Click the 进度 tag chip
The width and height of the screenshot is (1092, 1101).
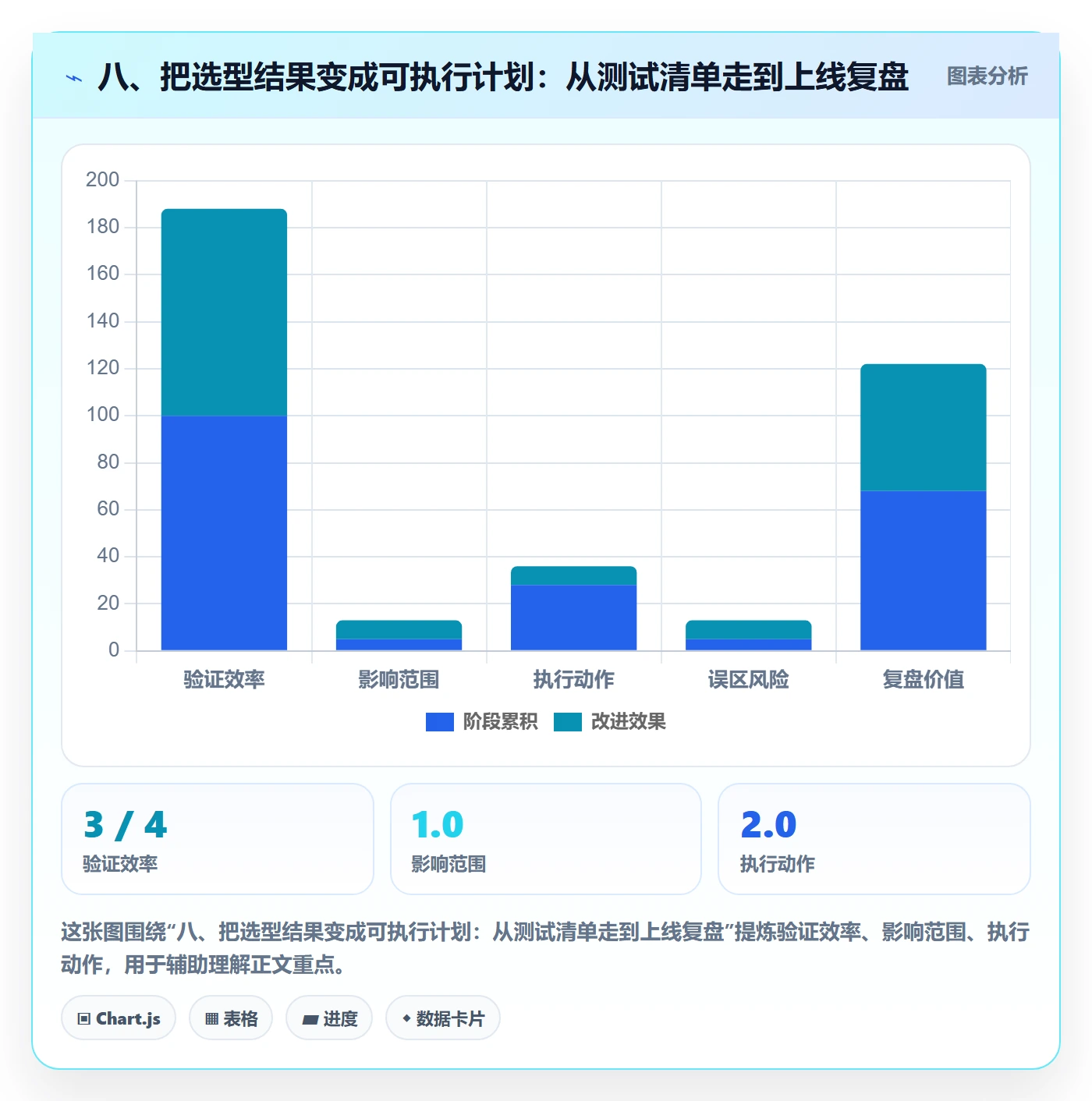tap(329, 1018)
